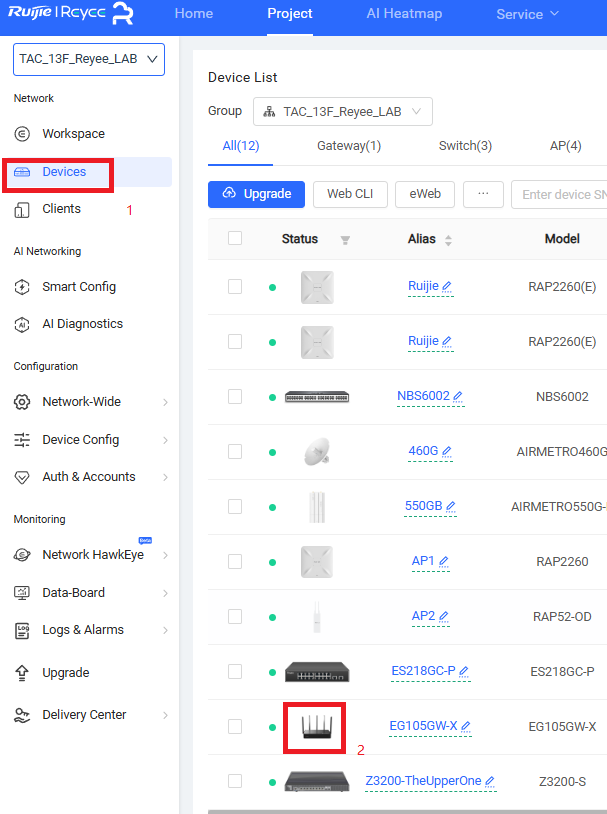Expand the Delivery Center chevron
The width and height of the screenshot is (607, 814).
(165, 715)
